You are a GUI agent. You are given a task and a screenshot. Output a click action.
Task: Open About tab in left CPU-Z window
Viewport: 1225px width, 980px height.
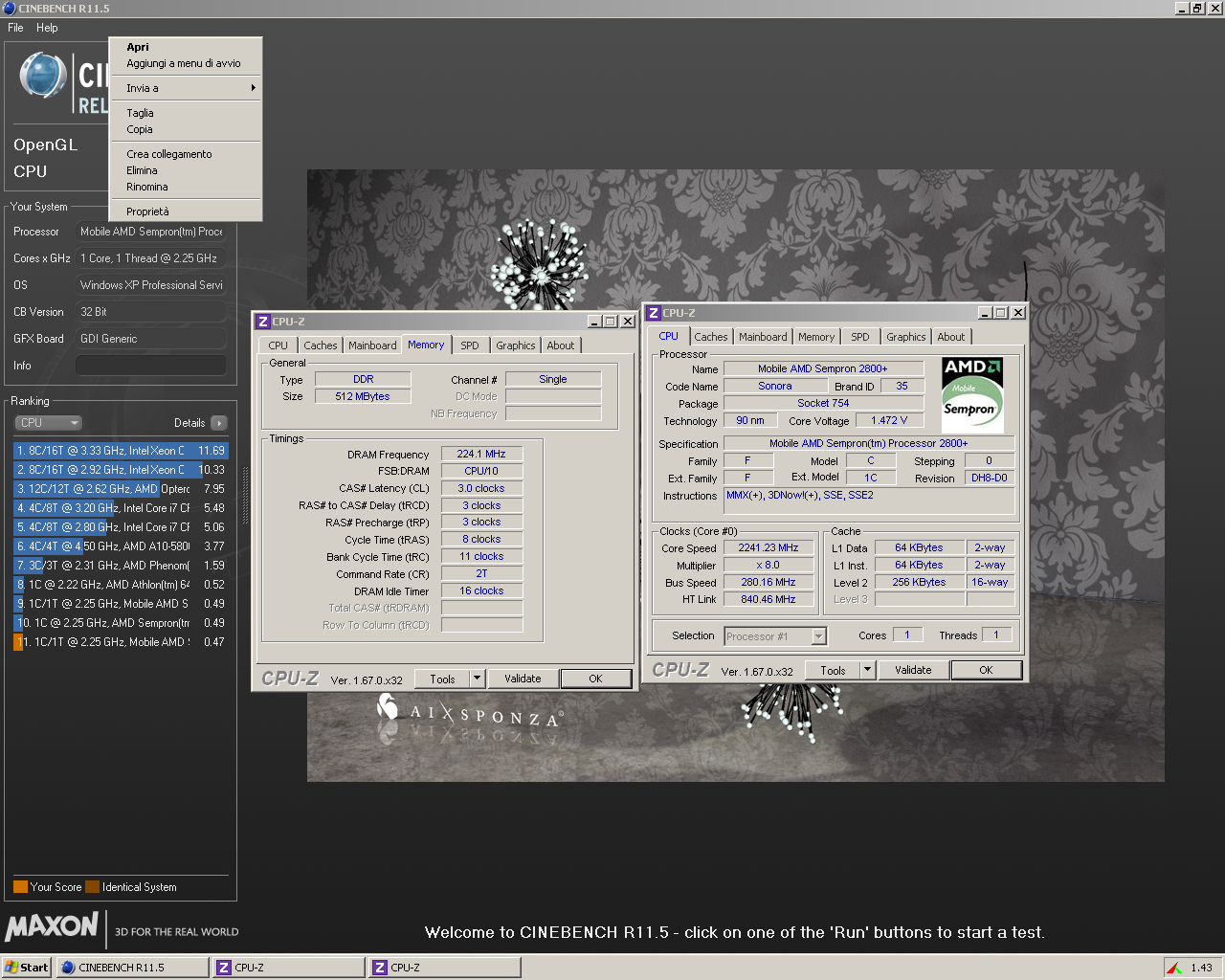pos(561,345)
